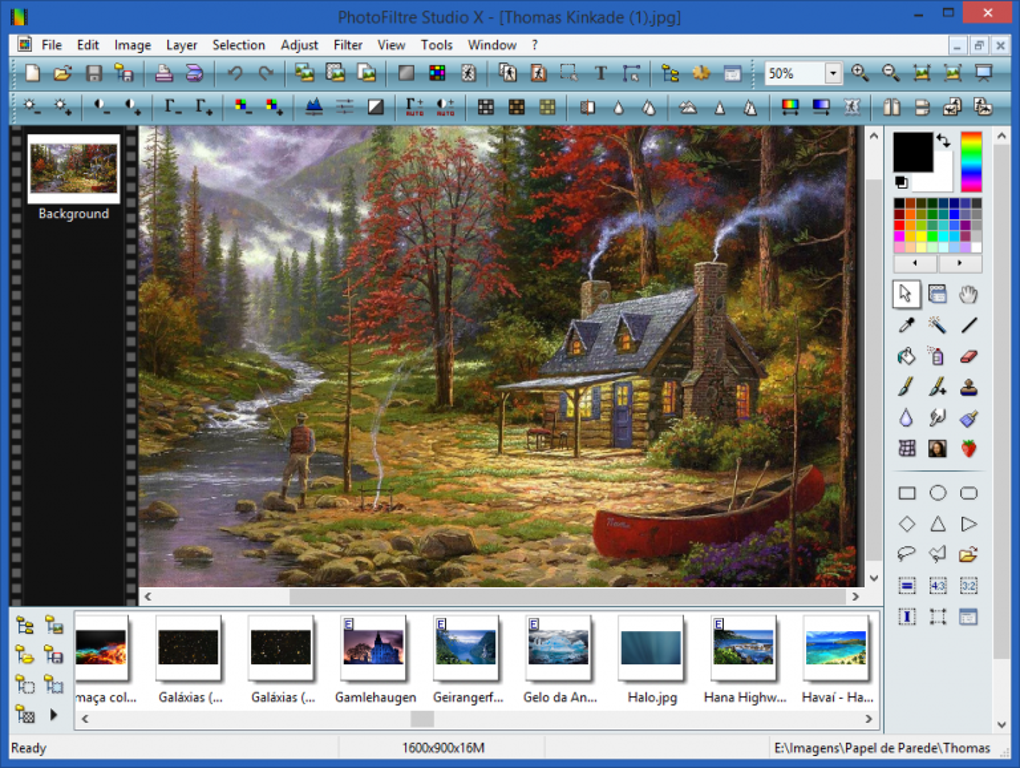Viewport: 1020px width, 768px height.
Task: Select the Paintbrush tool
Action: 906,387
